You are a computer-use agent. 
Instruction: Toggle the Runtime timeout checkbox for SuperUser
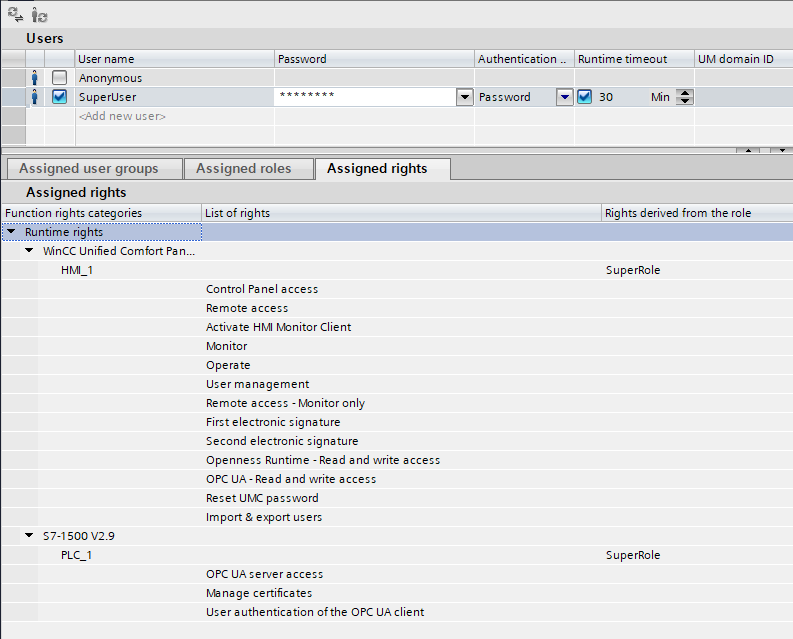585,97
